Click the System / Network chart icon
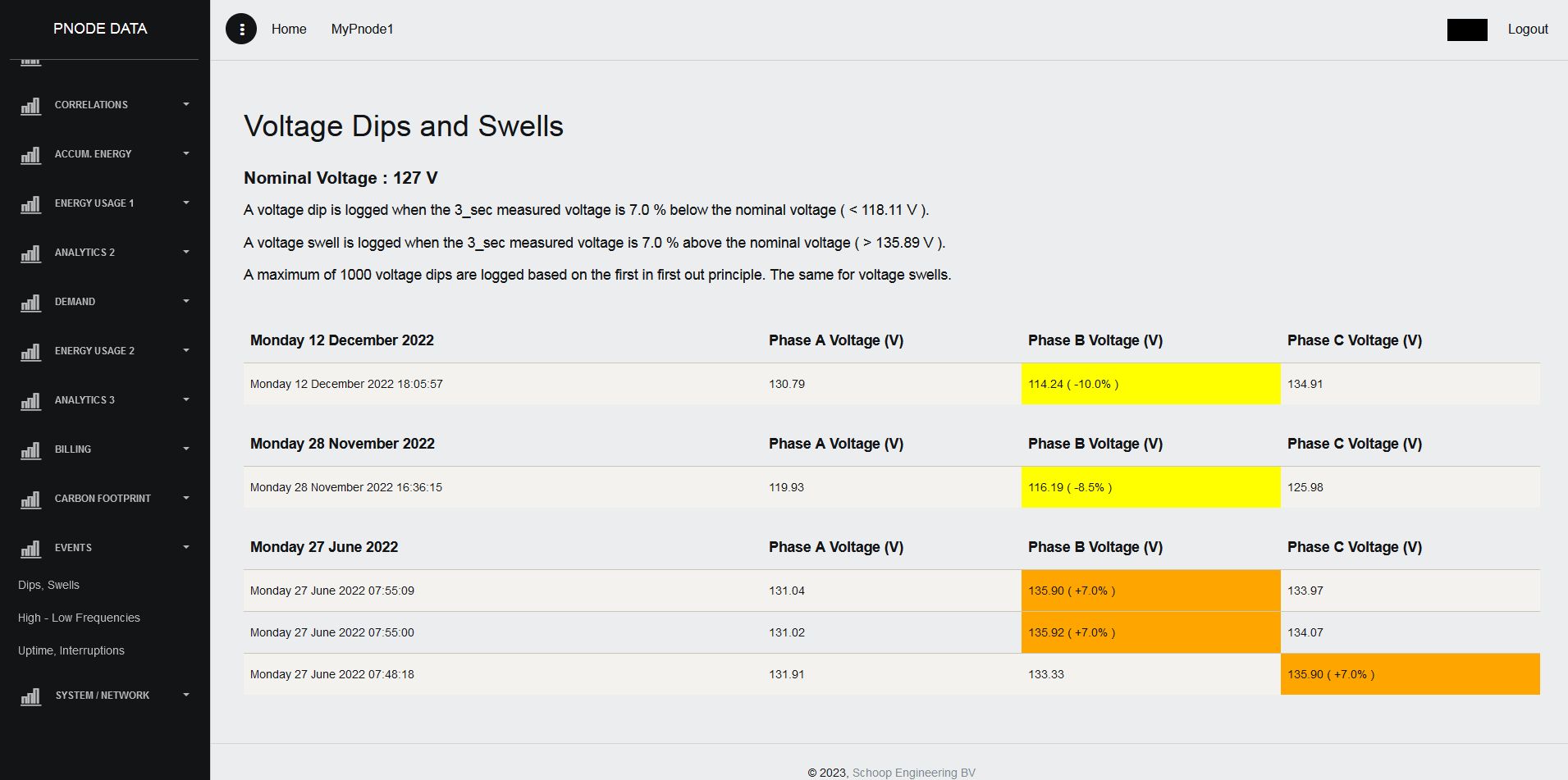The height and width of the screenshot is (780, 1568). 30,696
